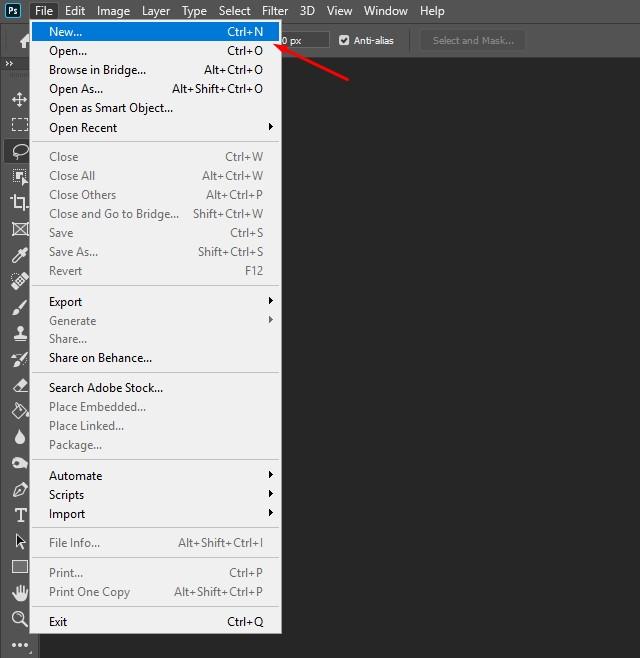The image size is (640, 658).
Task: Choose Open... from File menu
Action: click(156, 51)
